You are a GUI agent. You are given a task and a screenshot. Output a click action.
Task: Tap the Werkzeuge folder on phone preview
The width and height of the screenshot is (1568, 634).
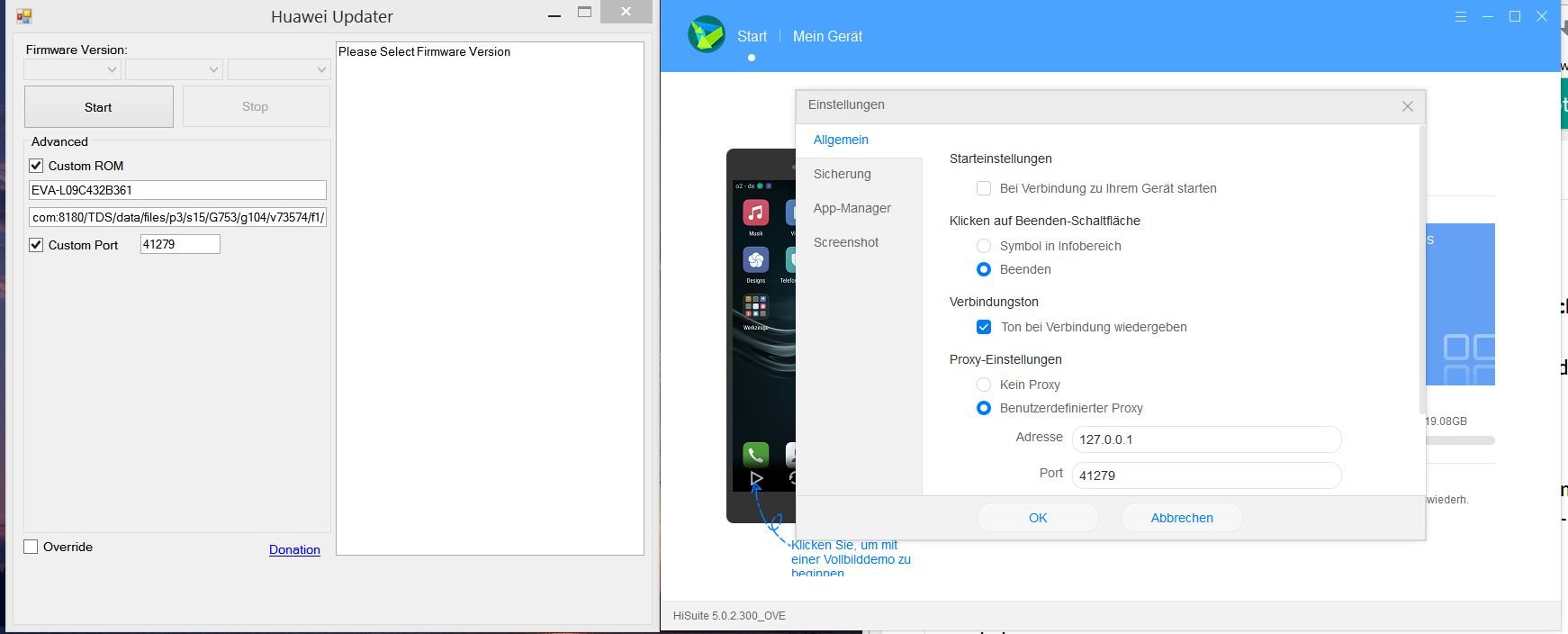tap(755, 307)
